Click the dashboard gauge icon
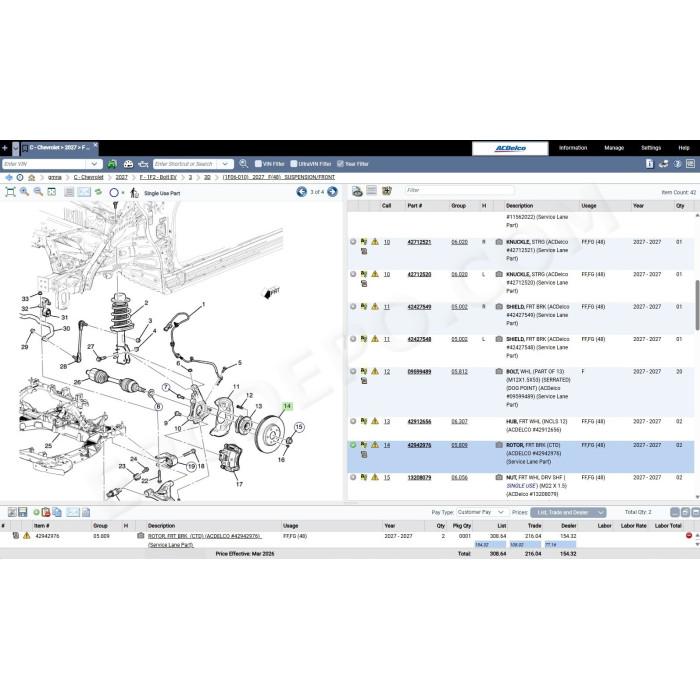 click(128, 164)
